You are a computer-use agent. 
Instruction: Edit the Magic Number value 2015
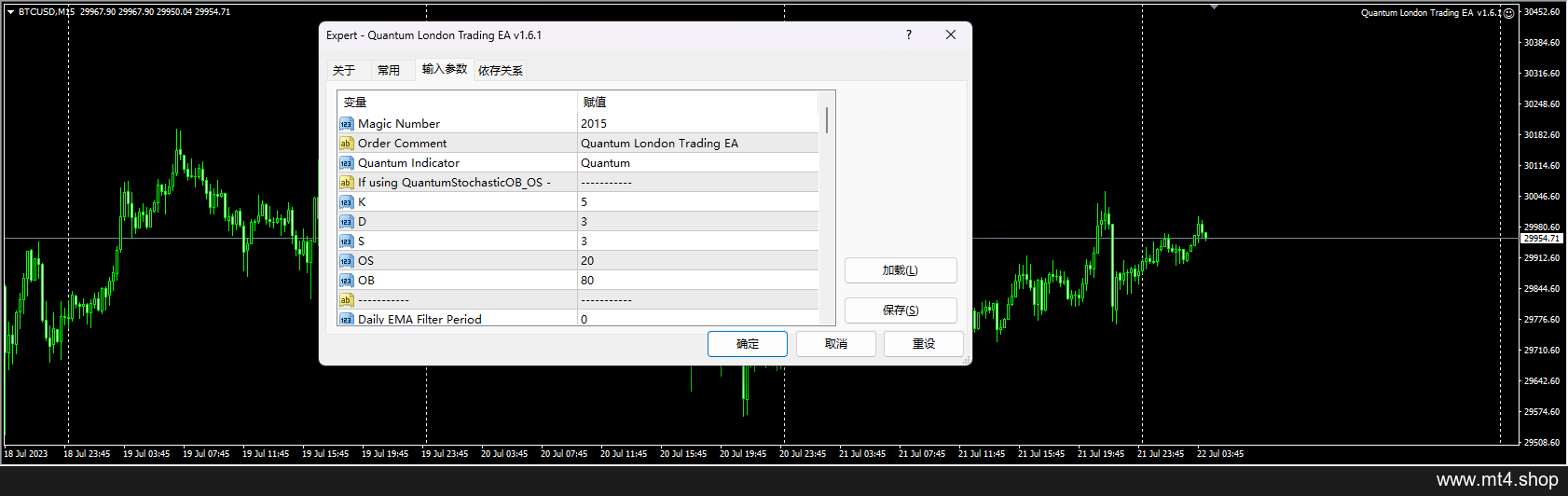click(x=697, y=124)
